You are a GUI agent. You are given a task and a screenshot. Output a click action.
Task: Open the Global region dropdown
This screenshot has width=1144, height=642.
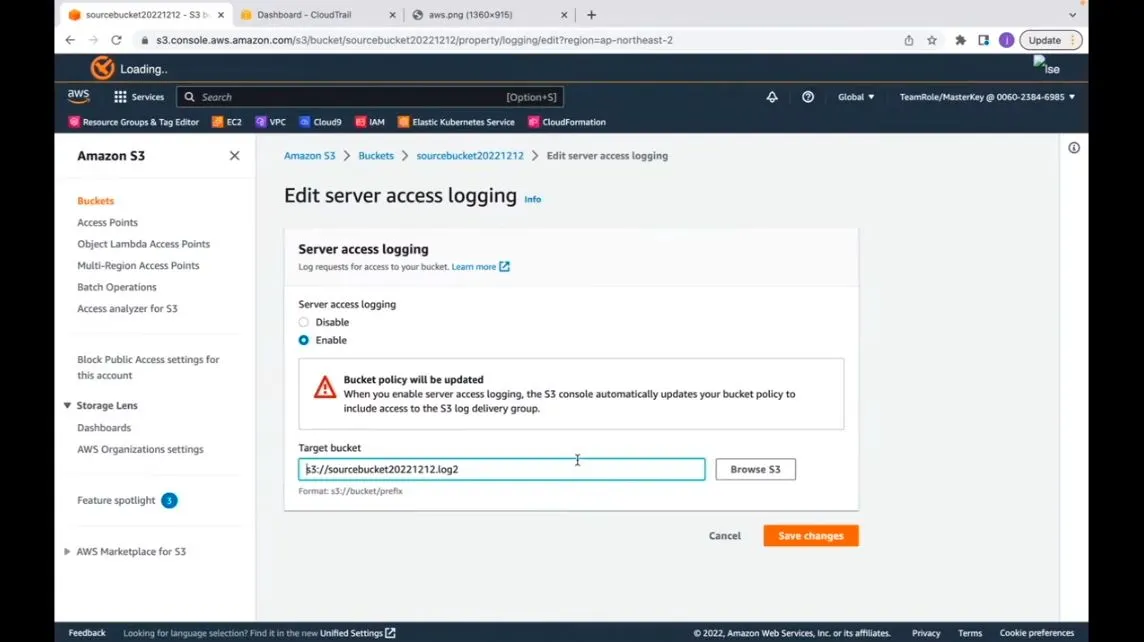click(x=856, y=97)
